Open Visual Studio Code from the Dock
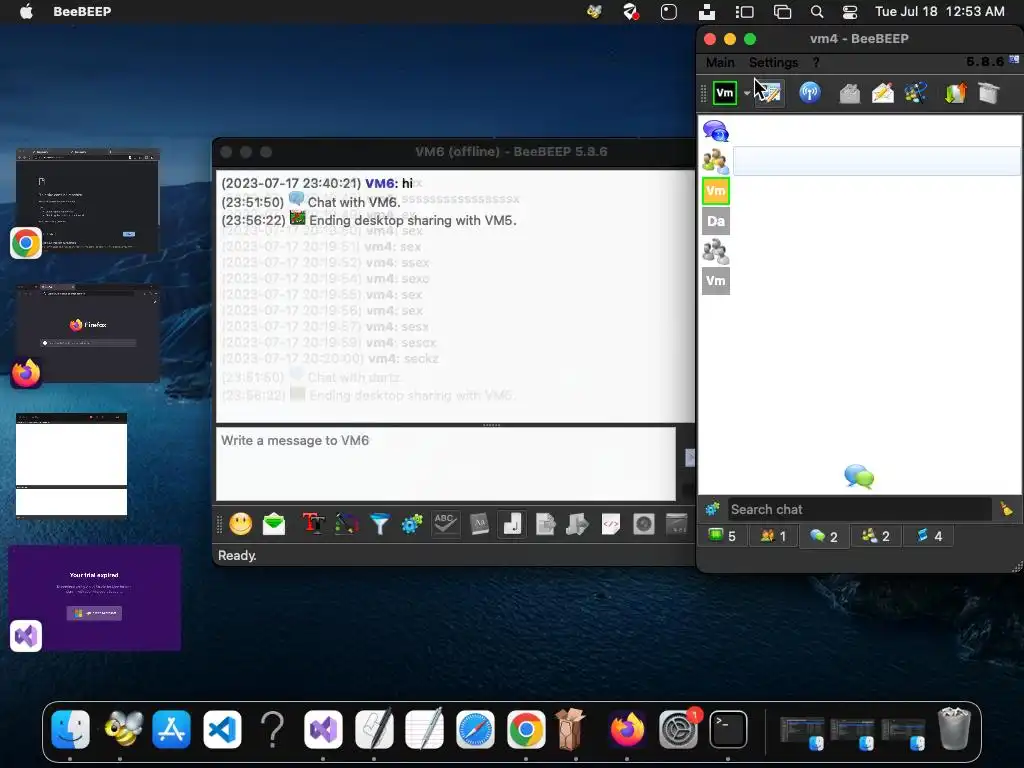 point(222,729)
